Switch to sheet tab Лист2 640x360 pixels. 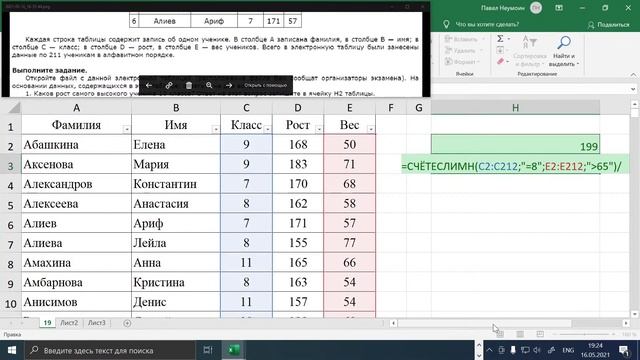click(69, 323)
